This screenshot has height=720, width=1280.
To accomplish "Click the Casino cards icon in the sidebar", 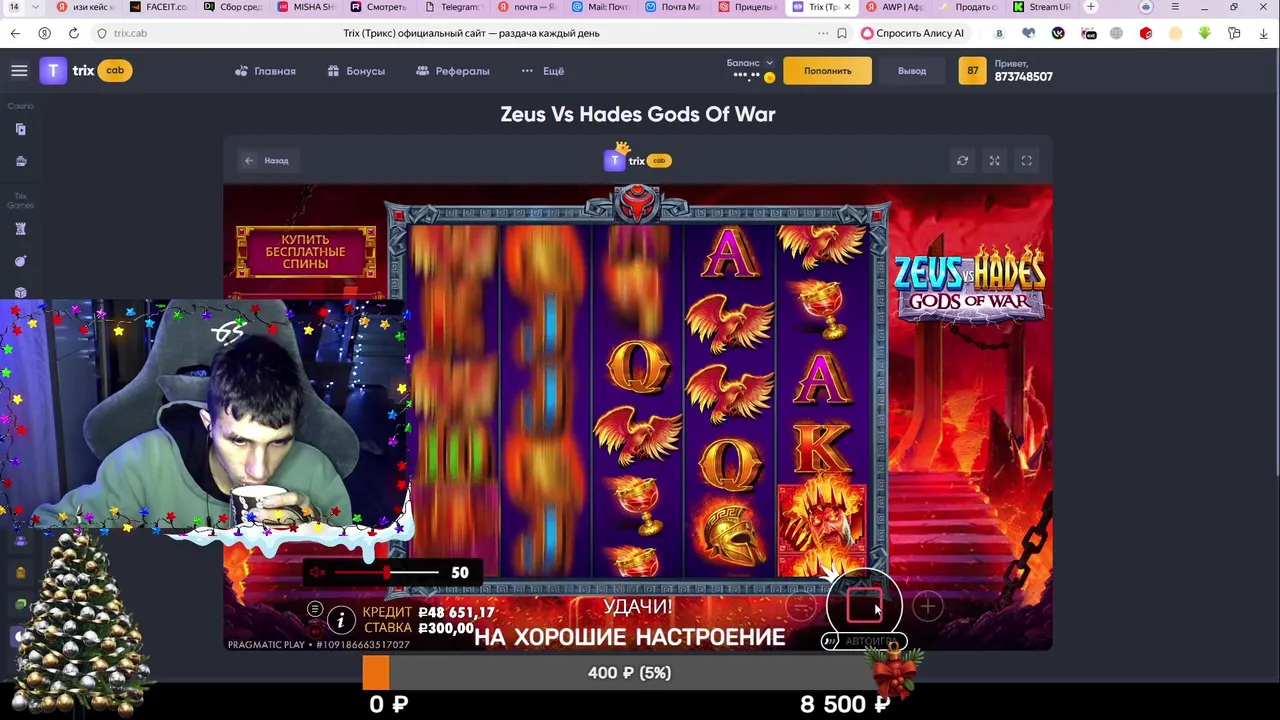I will [x=20, y=129].
